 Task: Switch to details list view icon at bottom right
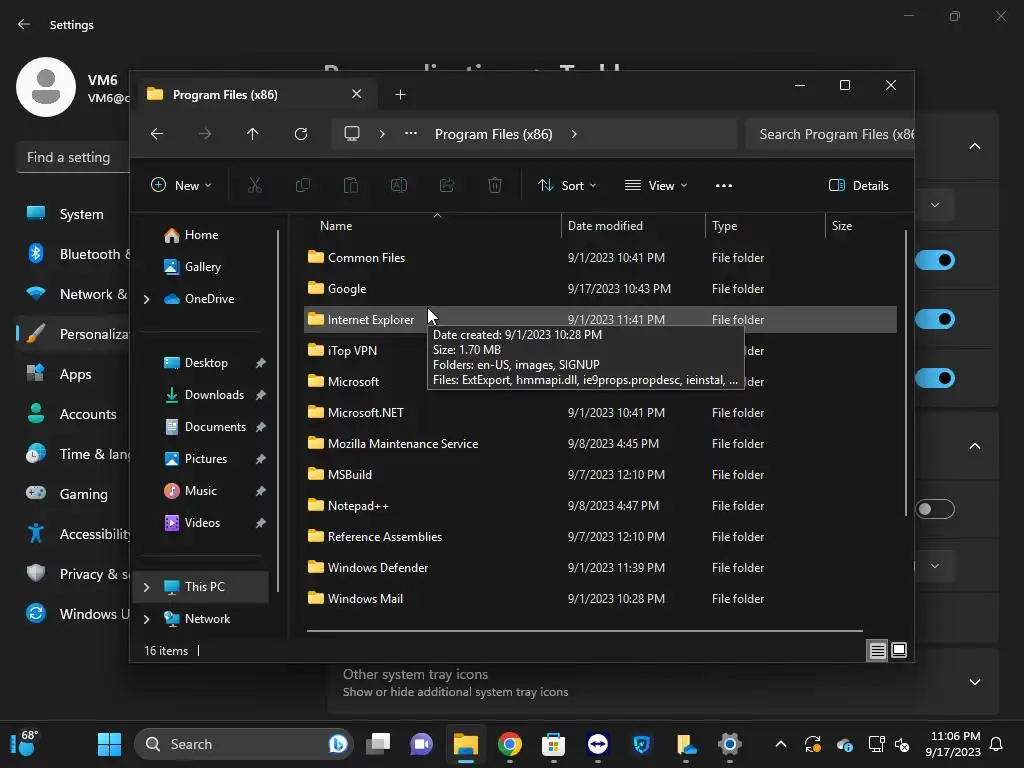[877, 650]
